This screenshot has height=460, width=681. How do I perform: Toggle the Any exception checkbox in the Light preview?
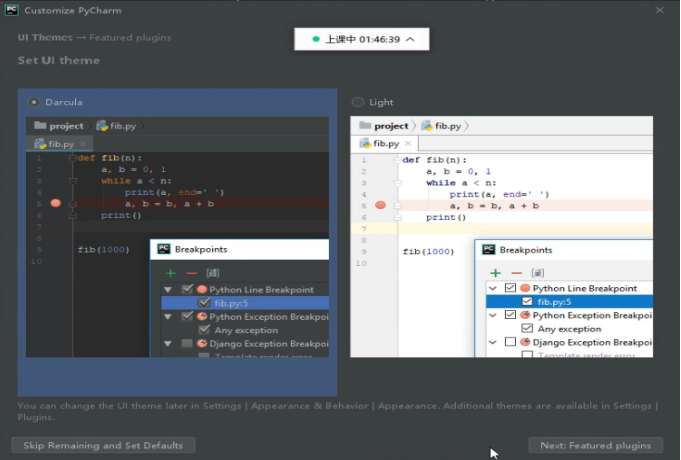pos(527,328)
